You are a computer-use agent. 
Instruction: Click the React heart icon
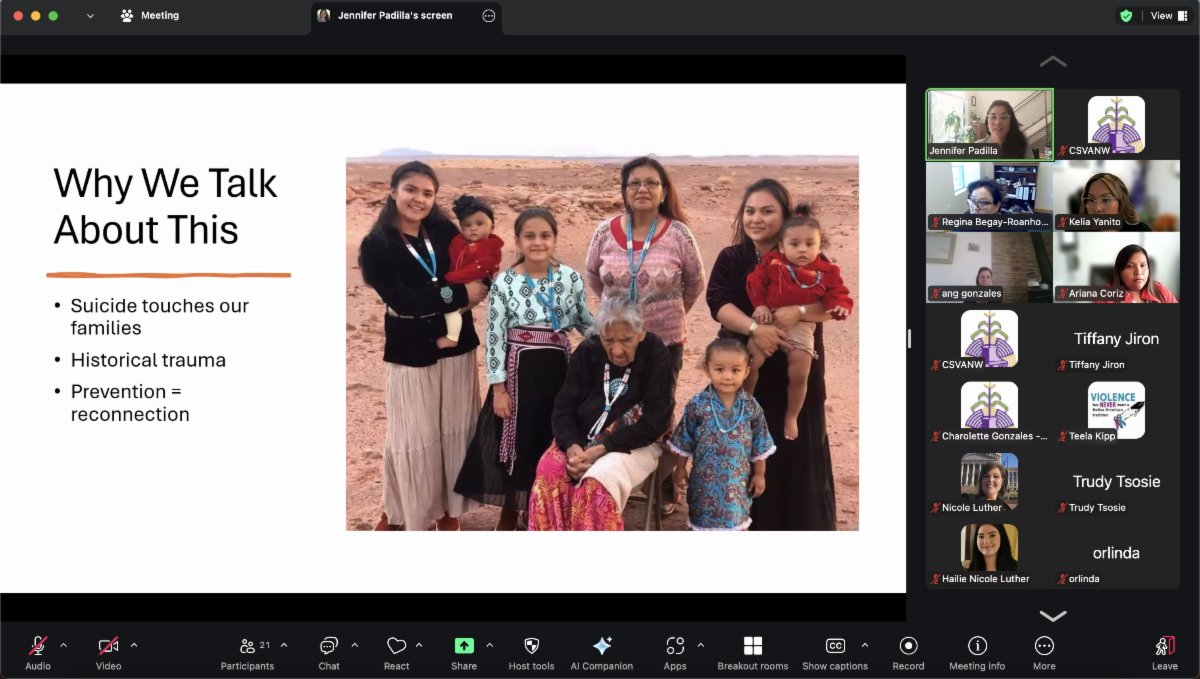(x=396, y=646)
